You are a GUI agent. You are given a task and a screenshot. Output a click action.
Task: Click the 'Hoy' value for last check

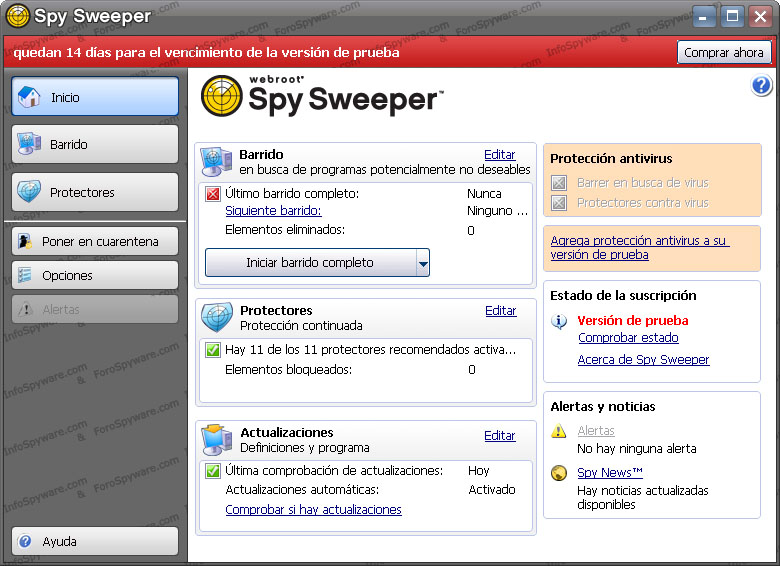pos(479,471)
